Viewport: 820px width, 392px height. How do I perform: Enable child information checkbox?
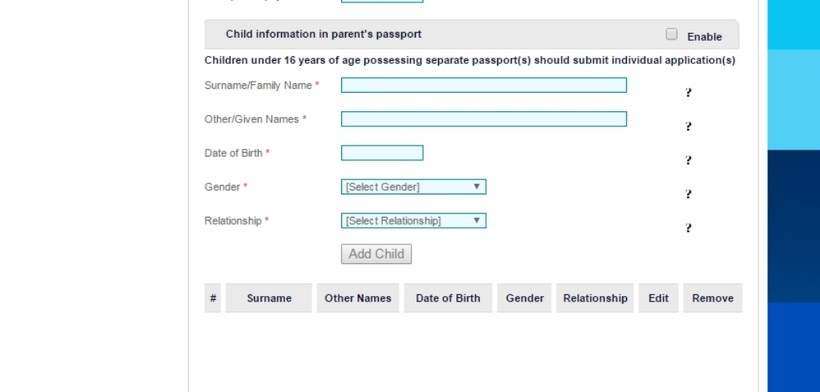pyautogui.click(x=671, y=34)
